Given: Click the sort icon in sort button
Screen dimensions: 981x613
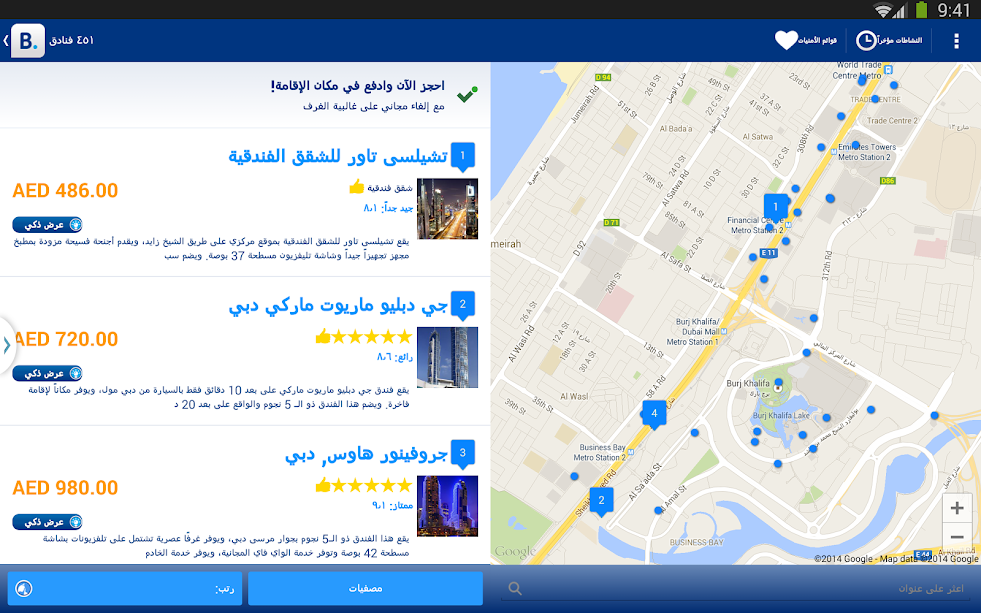Looking at the screenshot, I should coord(24,588).
